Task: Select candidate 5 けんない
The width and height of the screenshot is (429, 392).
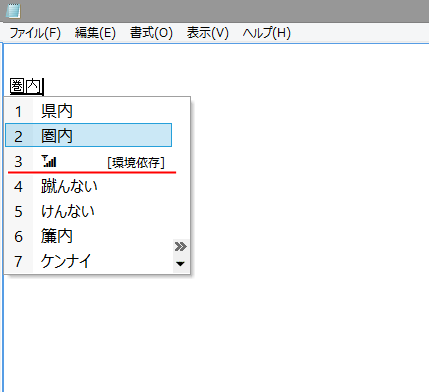Action: click(x=88, y=211)
